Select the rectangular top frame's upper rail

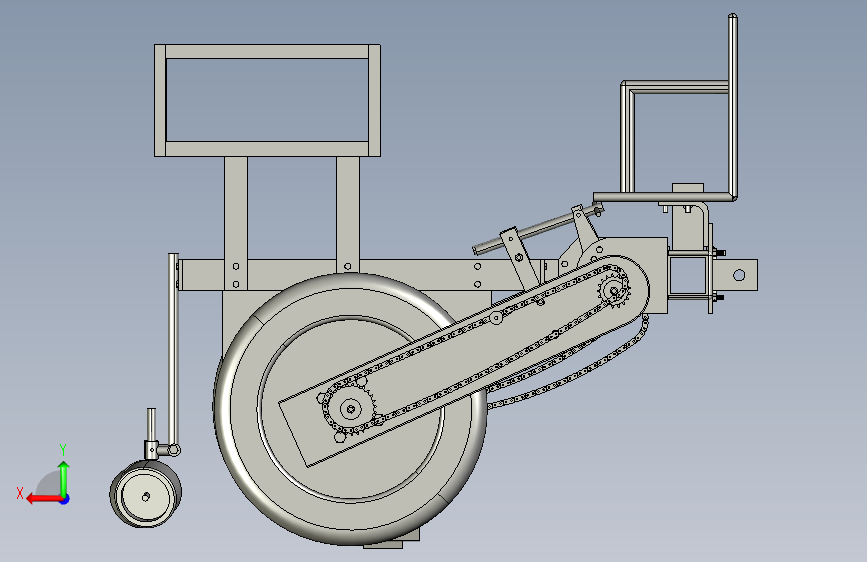pos(267,51)
